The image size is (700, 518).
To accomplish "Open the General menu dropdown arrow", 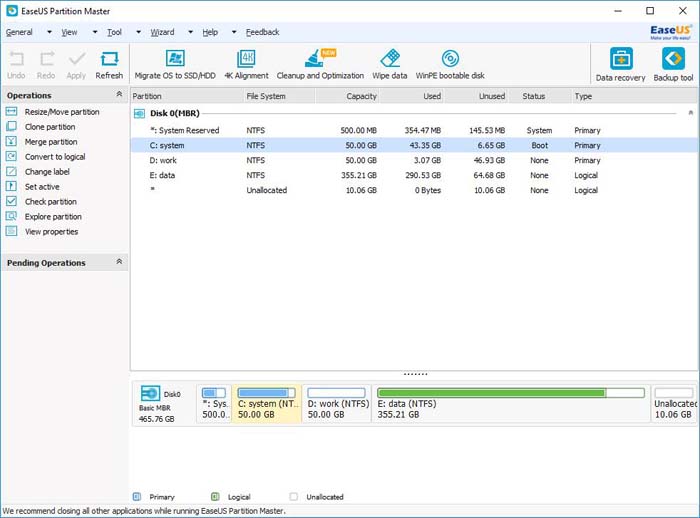I will pyautogui.click(x=49, y=32).
